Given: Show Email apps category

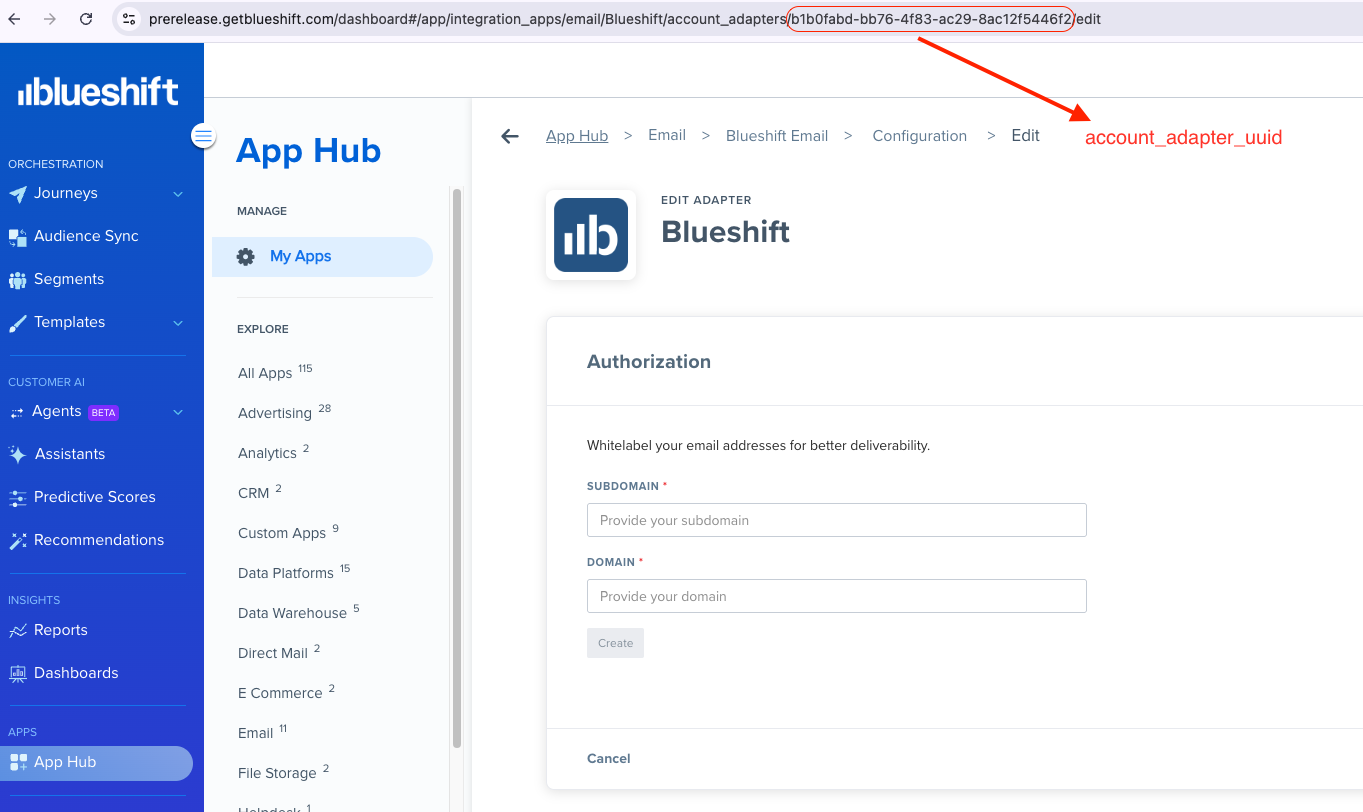Looking at the screenshot, I should pyautogui.click(x=262, y=732).
